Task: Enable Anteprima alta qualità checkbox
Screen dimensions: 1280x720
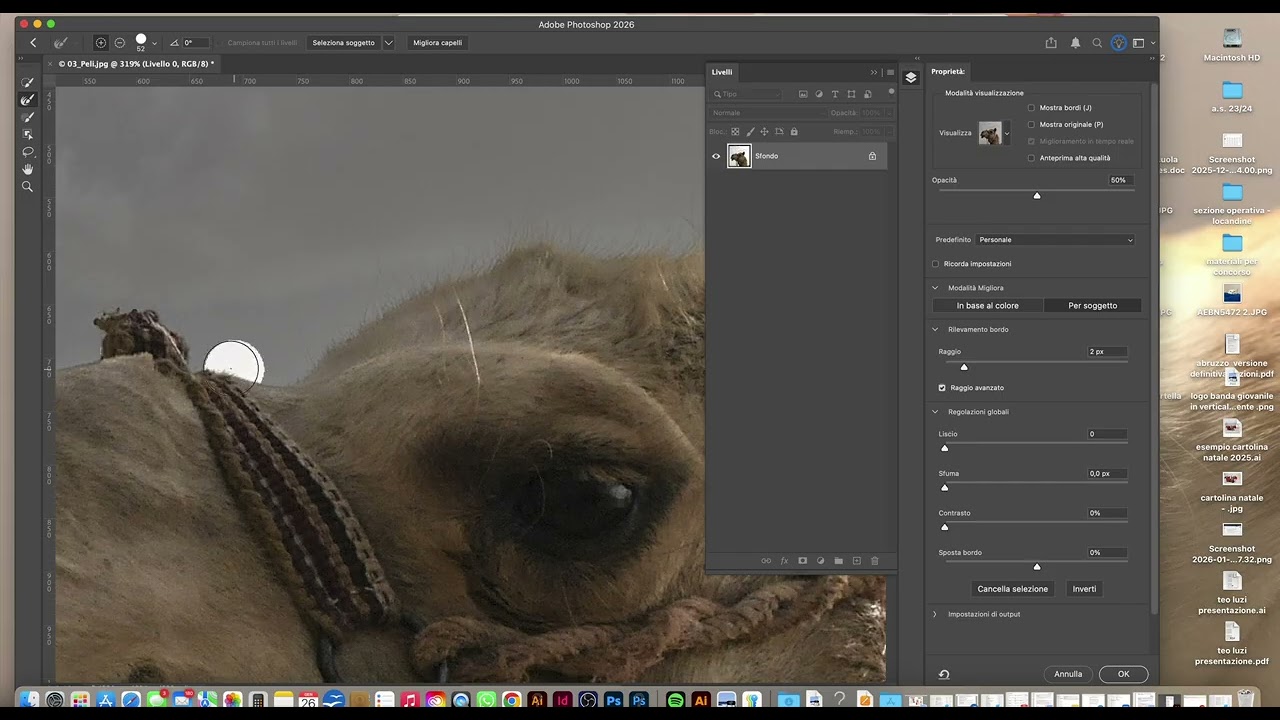Action: pyautogui.click(x=1031, y=158)
